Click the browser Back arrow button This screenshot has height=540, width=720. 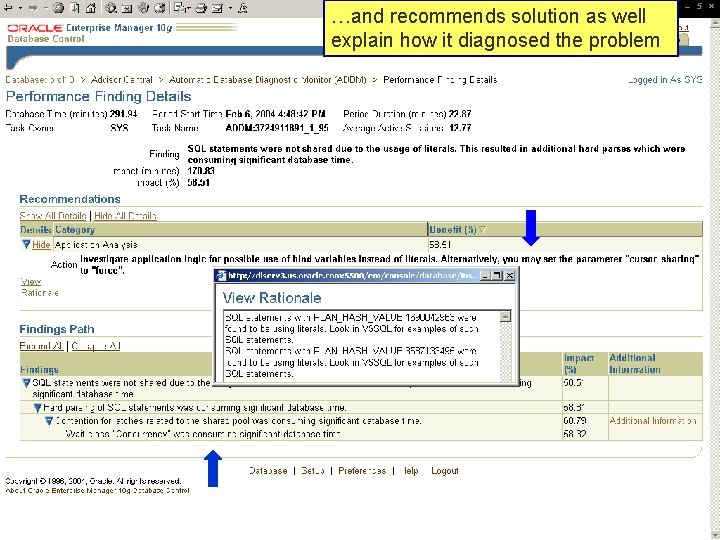point(9,8)
